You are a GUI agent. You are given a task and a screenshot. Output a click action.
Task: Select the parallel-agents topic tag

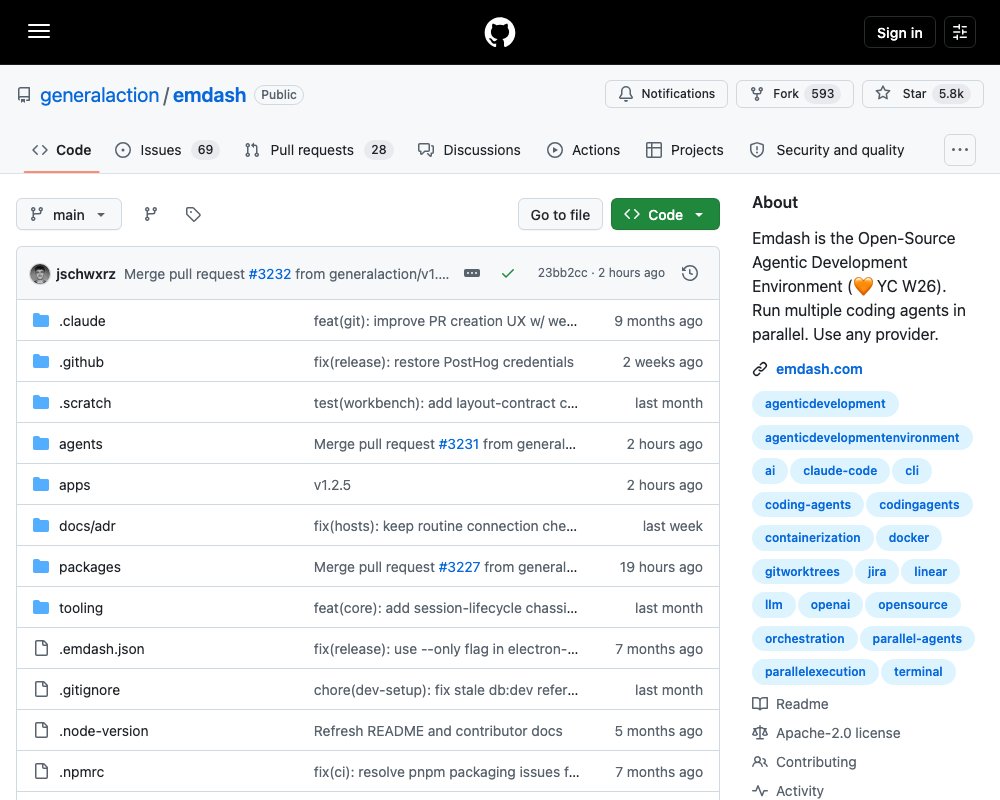tap(916, 639)
